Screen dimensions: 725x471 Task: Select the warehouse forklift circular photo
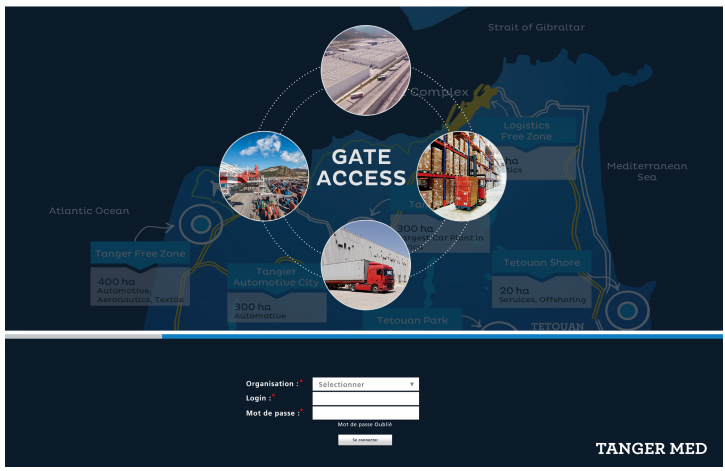click(x=461, y=176)
